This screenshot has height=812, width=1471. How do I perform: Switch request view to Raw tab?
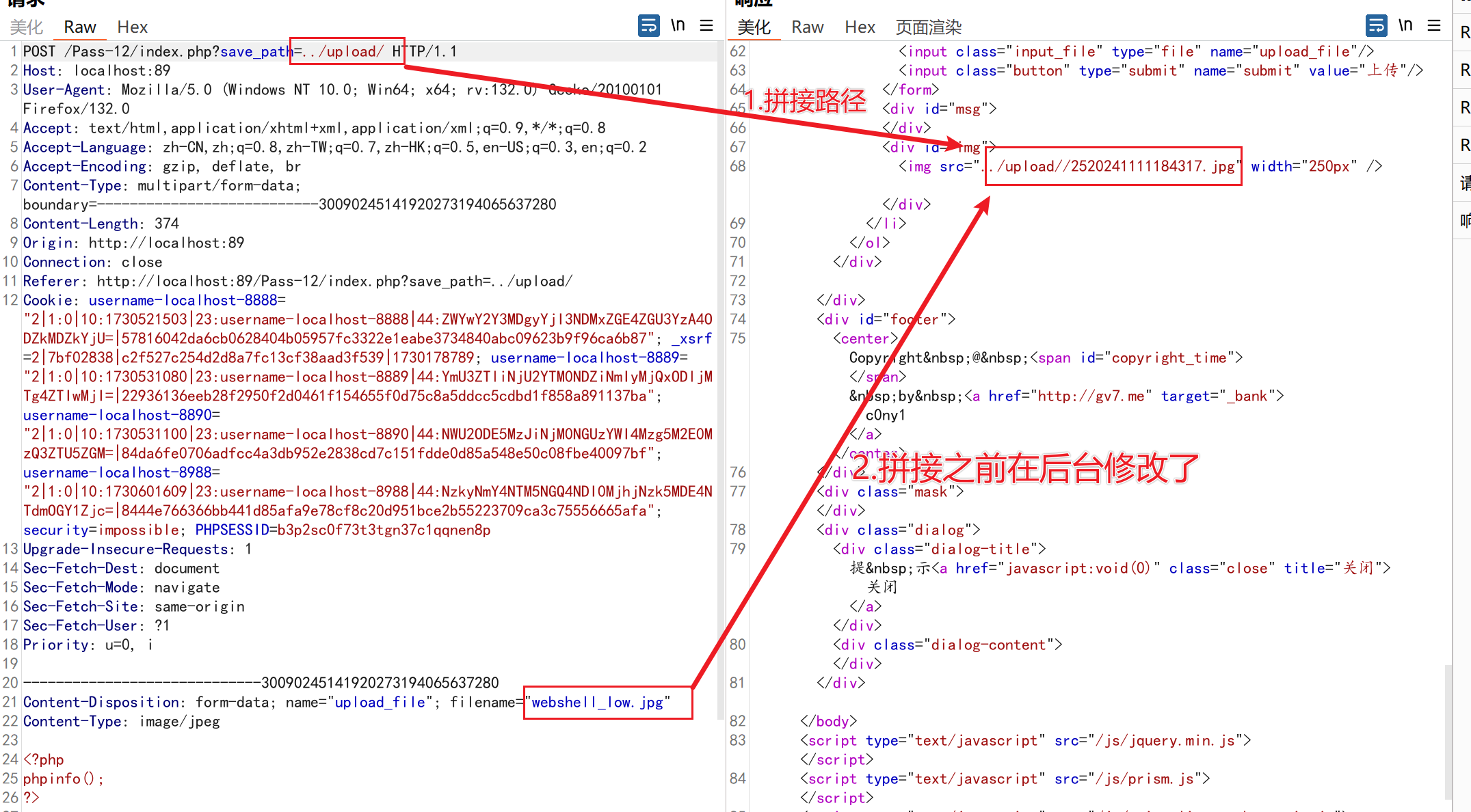[x=80, y=27]
